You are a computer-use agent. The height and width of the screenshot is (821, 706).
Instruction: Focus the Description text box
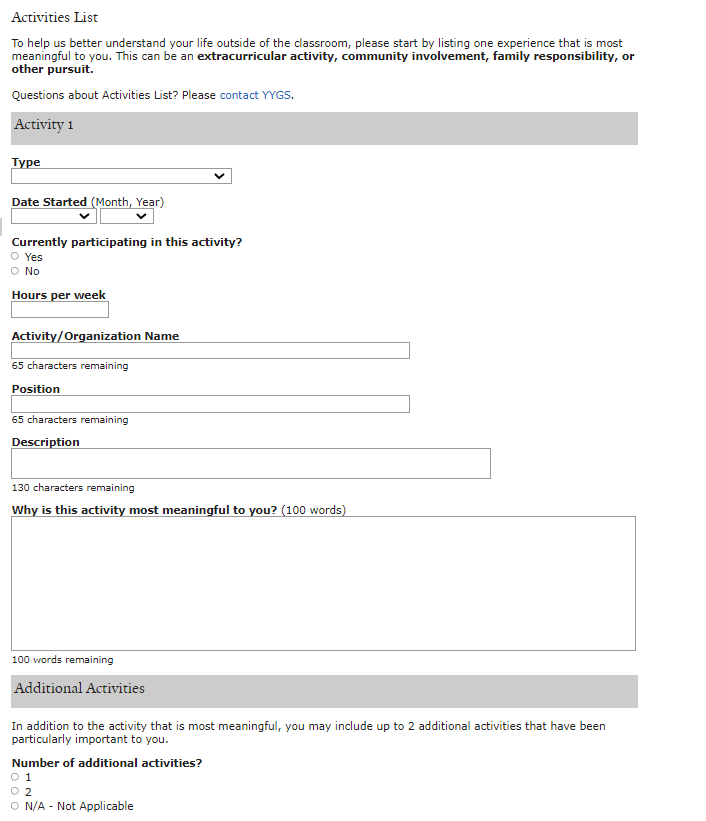coord(250,463)
